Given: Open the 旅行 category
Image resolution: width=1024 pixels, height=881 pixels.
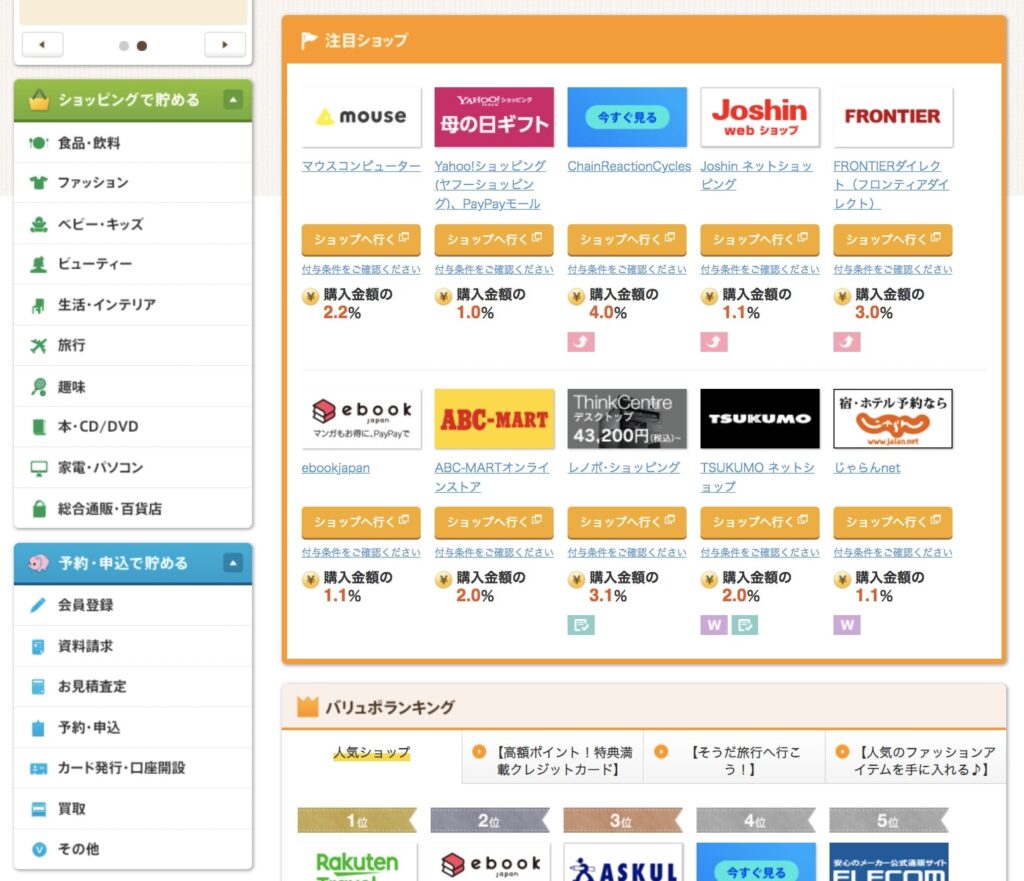Looking at the screenshot, I should tap(133, 345).
